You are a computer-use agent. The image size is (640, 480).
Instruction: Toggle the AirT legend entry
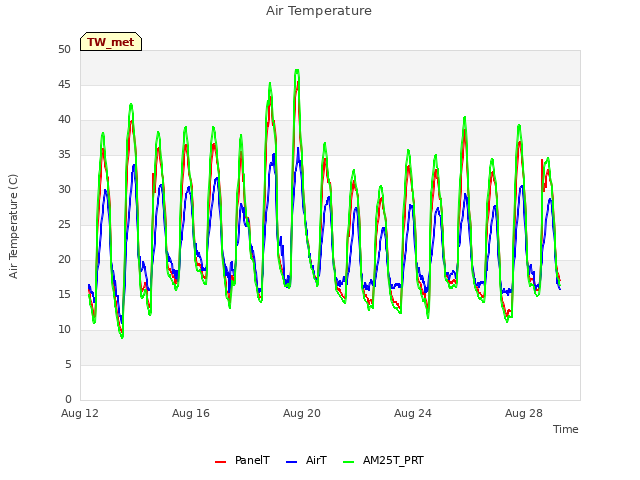(x=307, y=460)
